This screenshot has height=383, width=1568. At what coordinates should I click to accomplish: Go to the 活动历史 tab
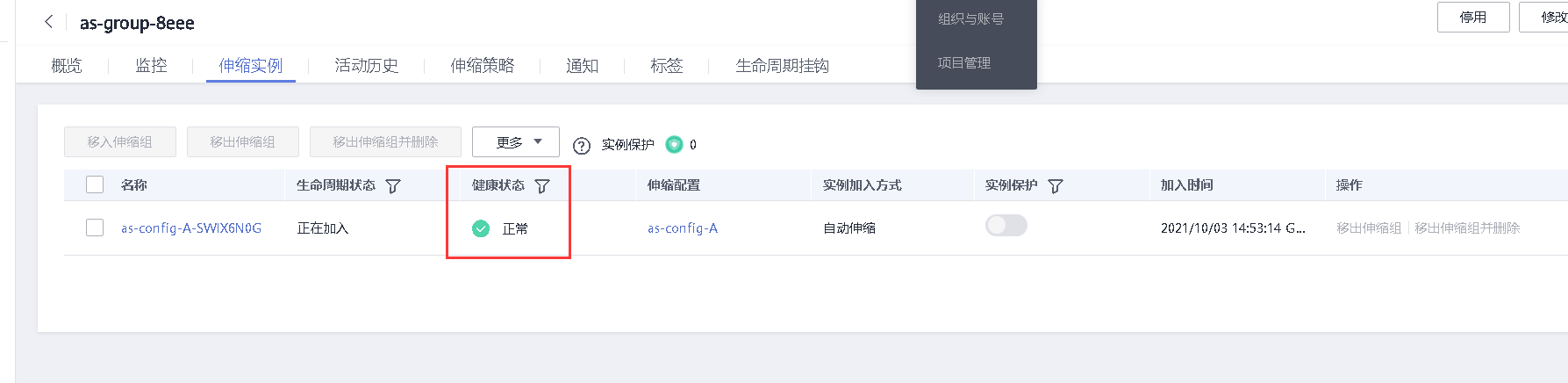pyautogui.click(x=366, y=66)
